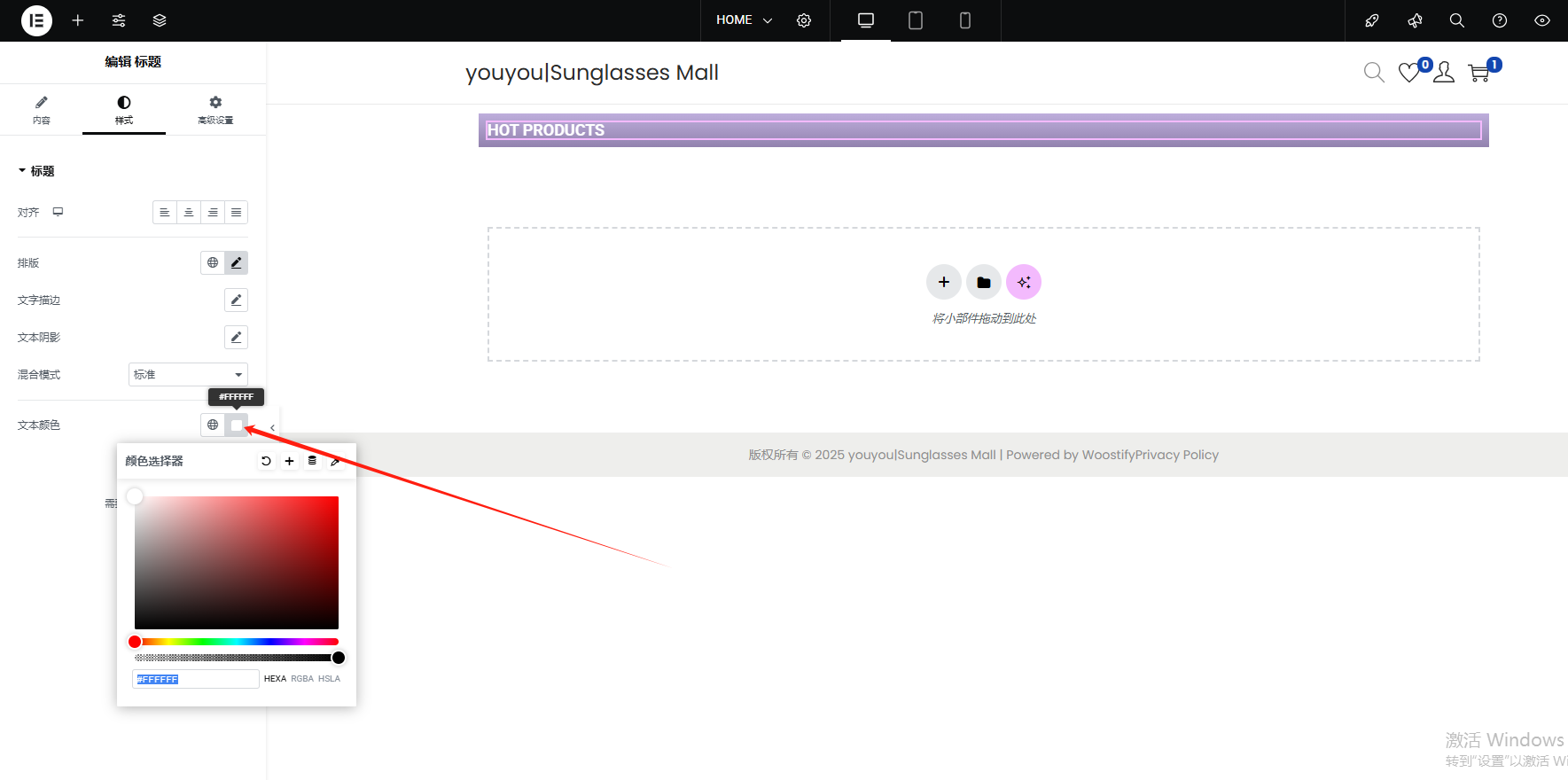
Task: Switch to tablet responsive view
Action: [916, 20]
